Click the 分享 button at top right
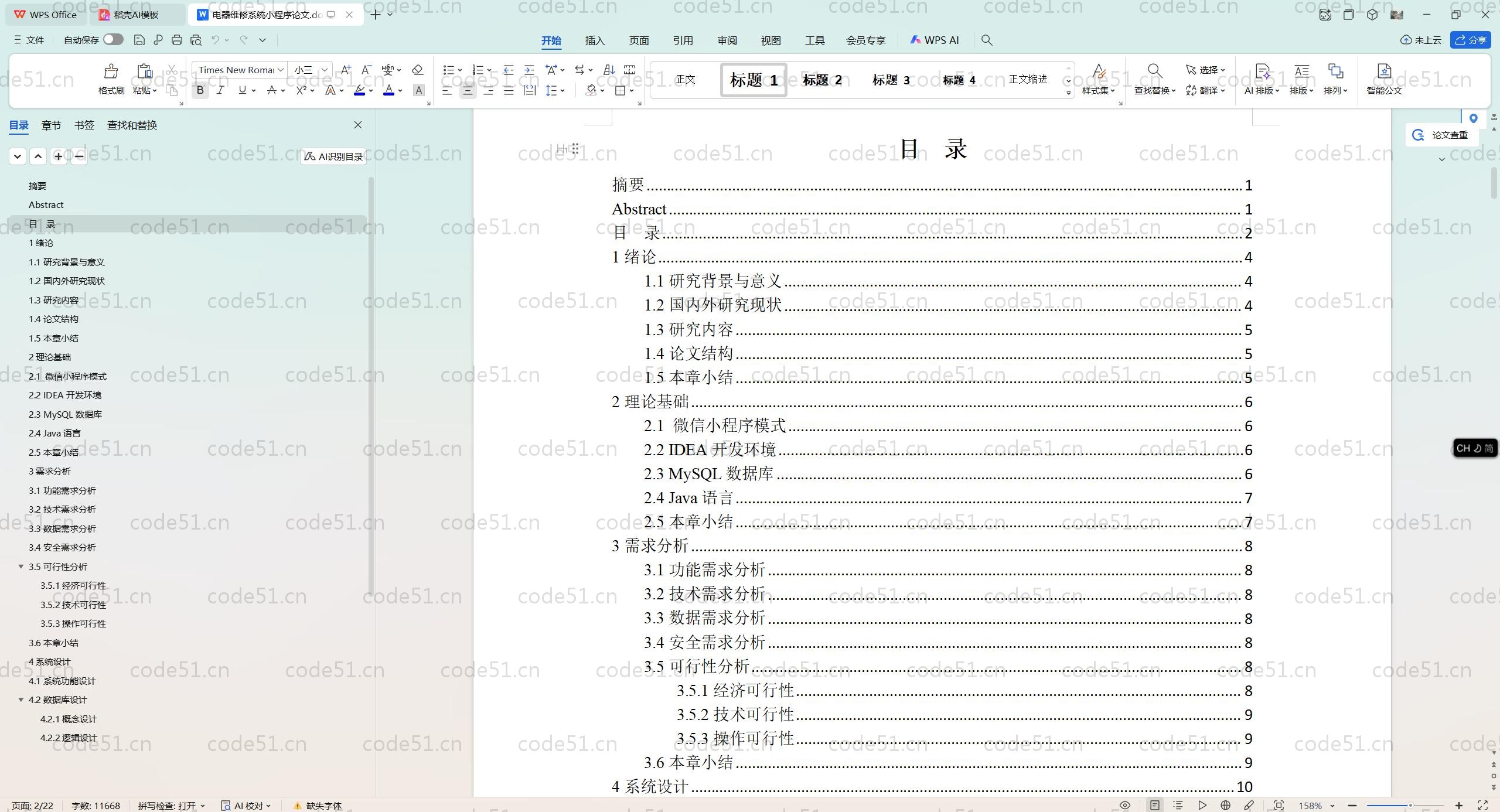This screenshot has width=1500, height=812. coord(1471,39)
